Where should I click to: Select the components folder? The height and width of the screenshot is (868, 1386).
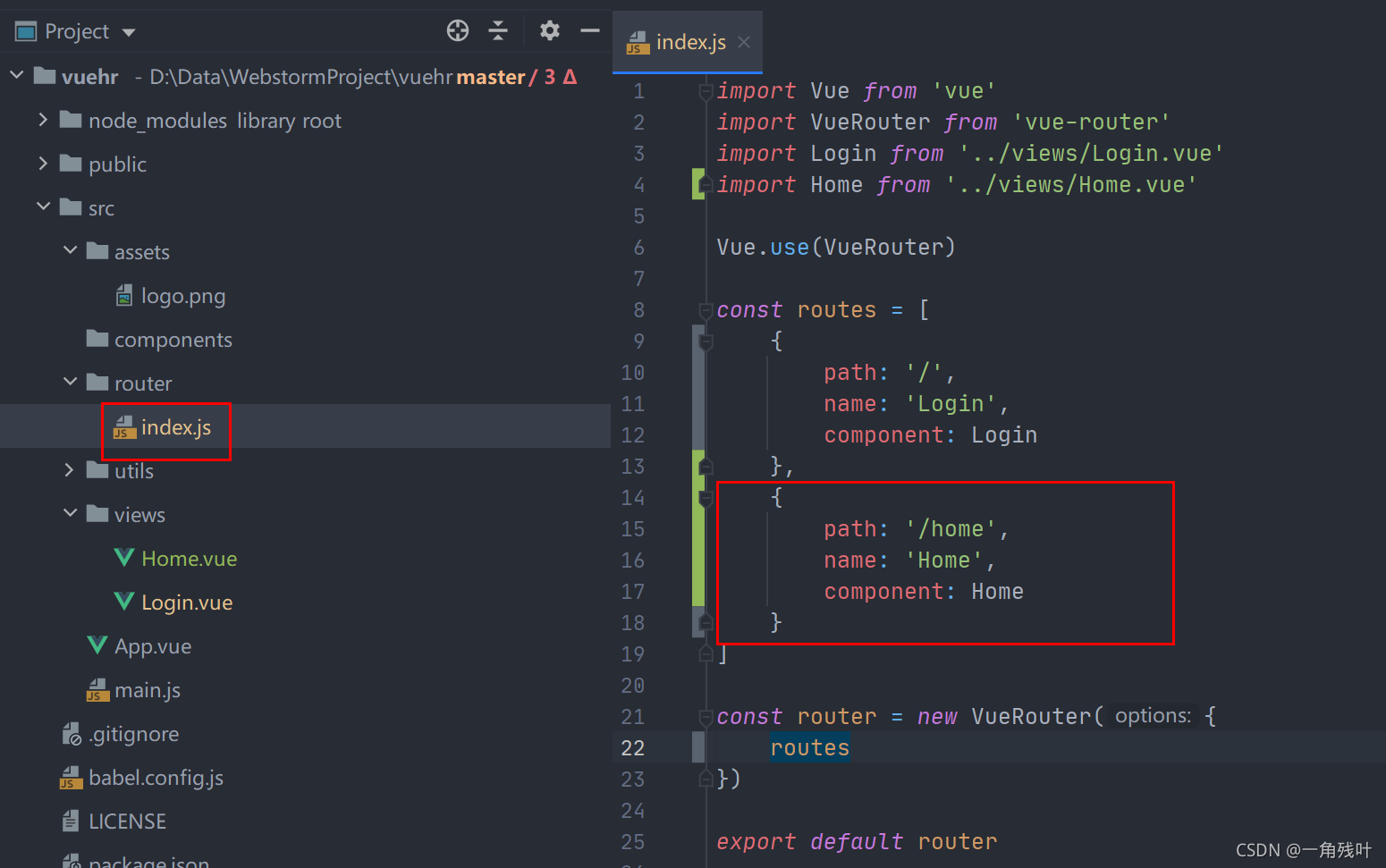coord(173,340)
